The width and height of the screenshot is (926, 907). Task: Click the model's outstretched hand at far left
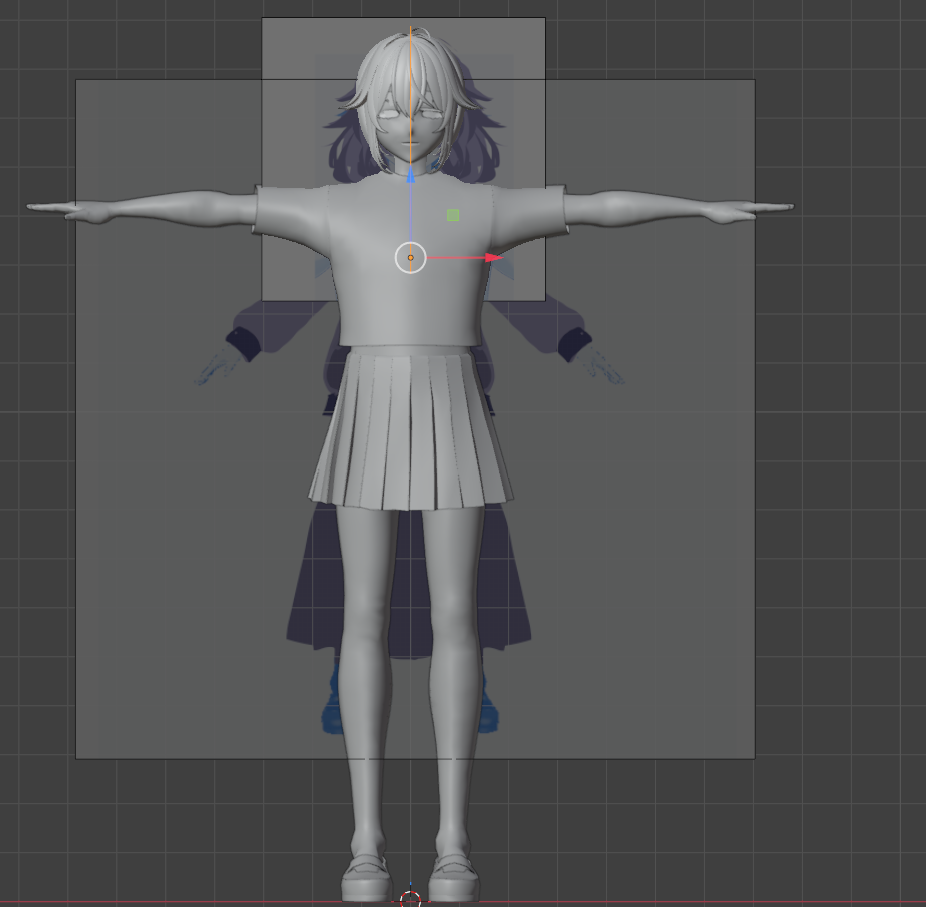point(55,208)
